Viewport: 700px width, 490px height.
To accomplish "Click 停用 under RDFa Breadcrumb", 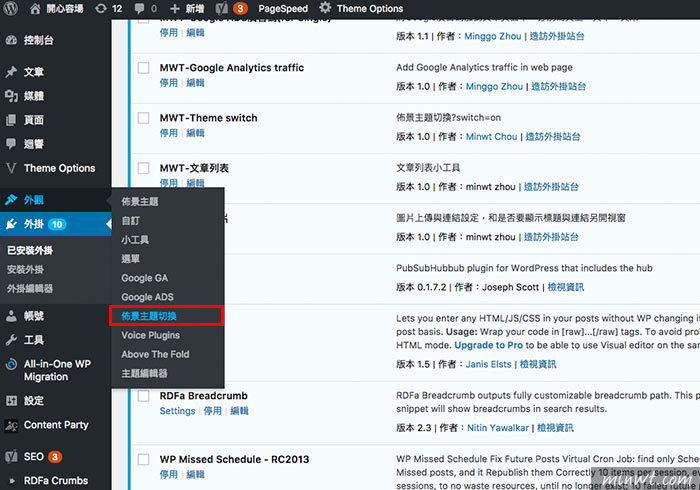I will coord(212,411).
